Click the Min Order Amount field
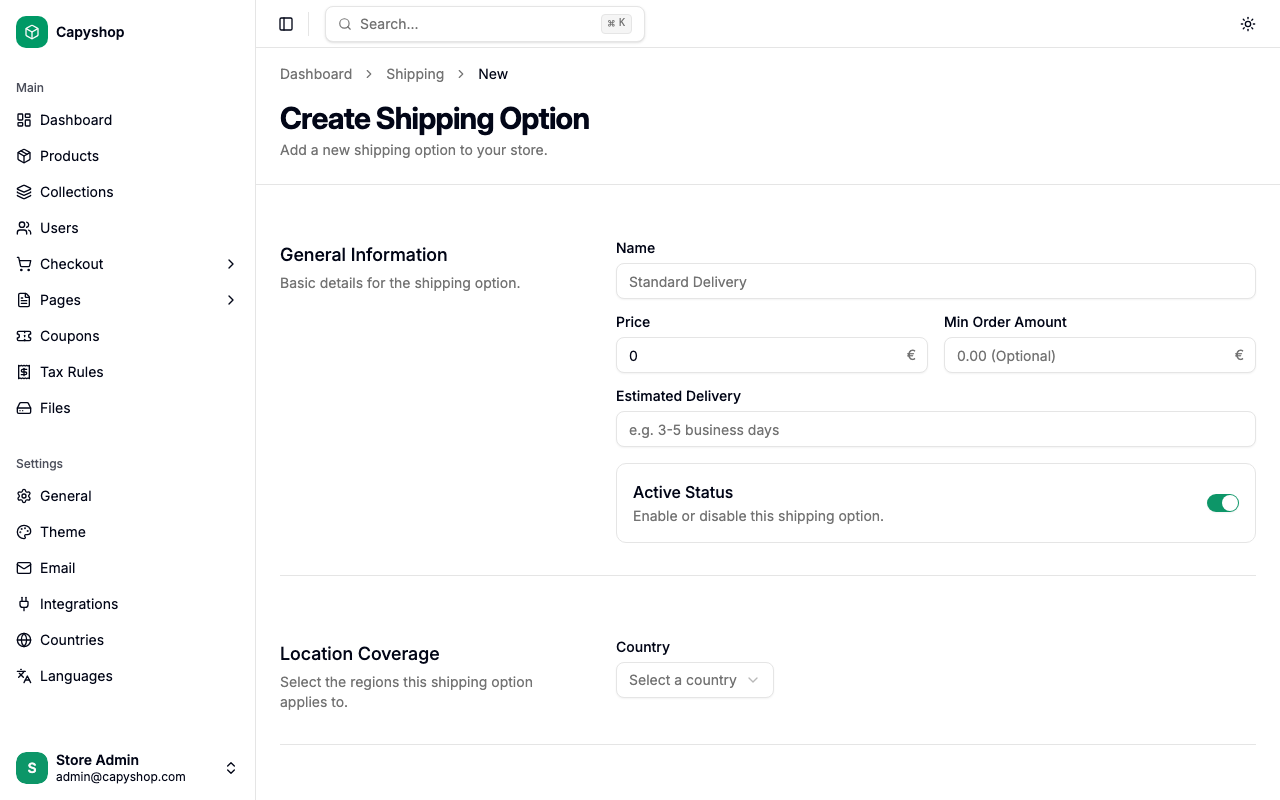The image size is (1280, 800). click(1100, 356)
